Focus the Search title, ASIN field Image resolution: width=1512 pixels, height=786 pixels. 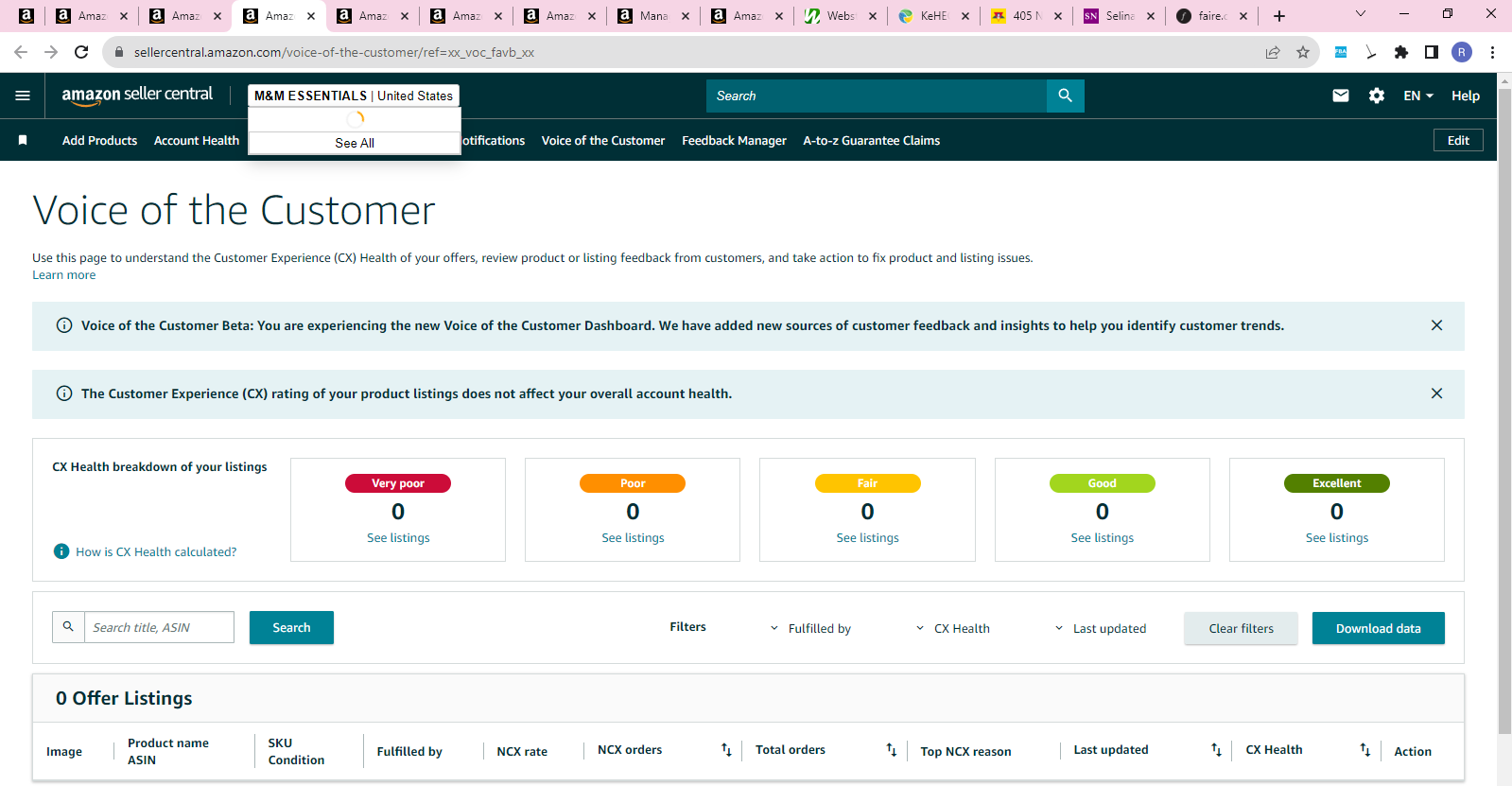coord(159,627)
